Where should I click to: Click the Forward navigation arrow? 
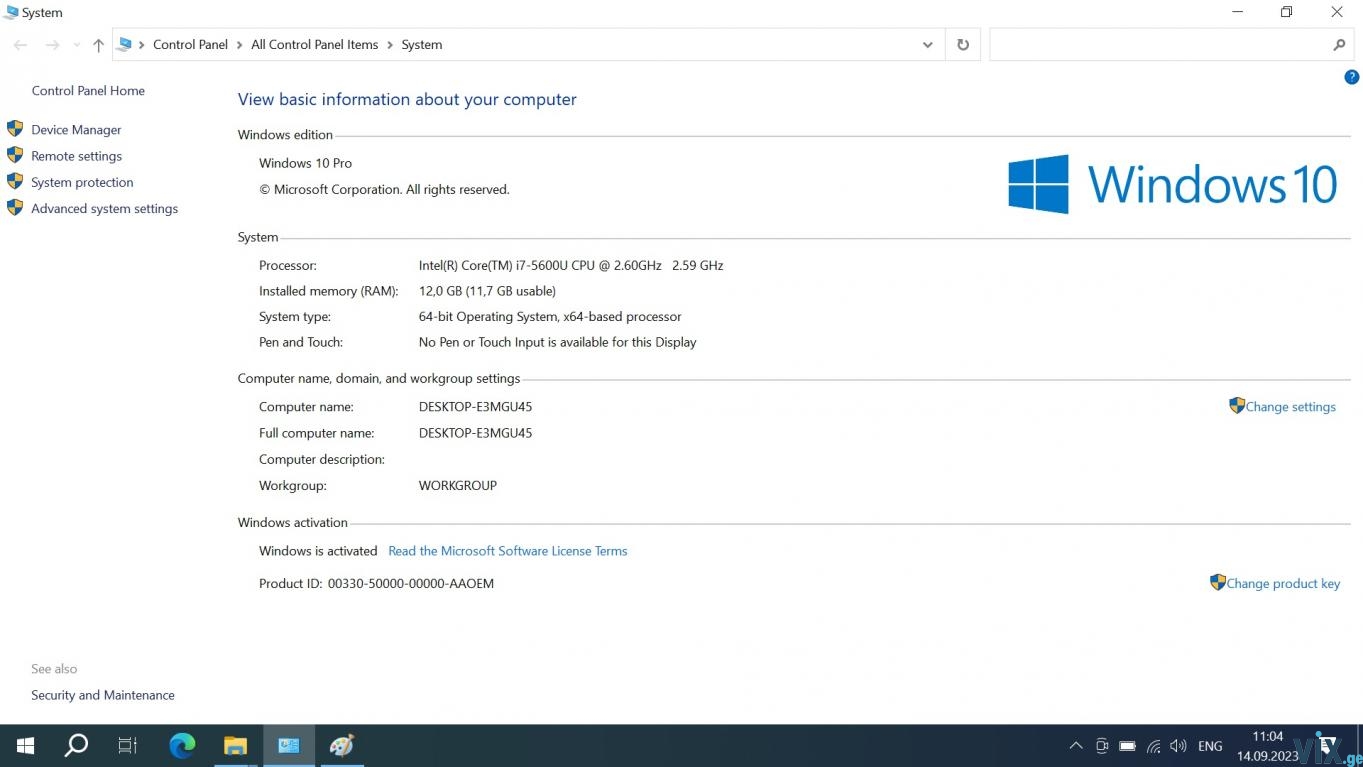(x=52, y=45)
